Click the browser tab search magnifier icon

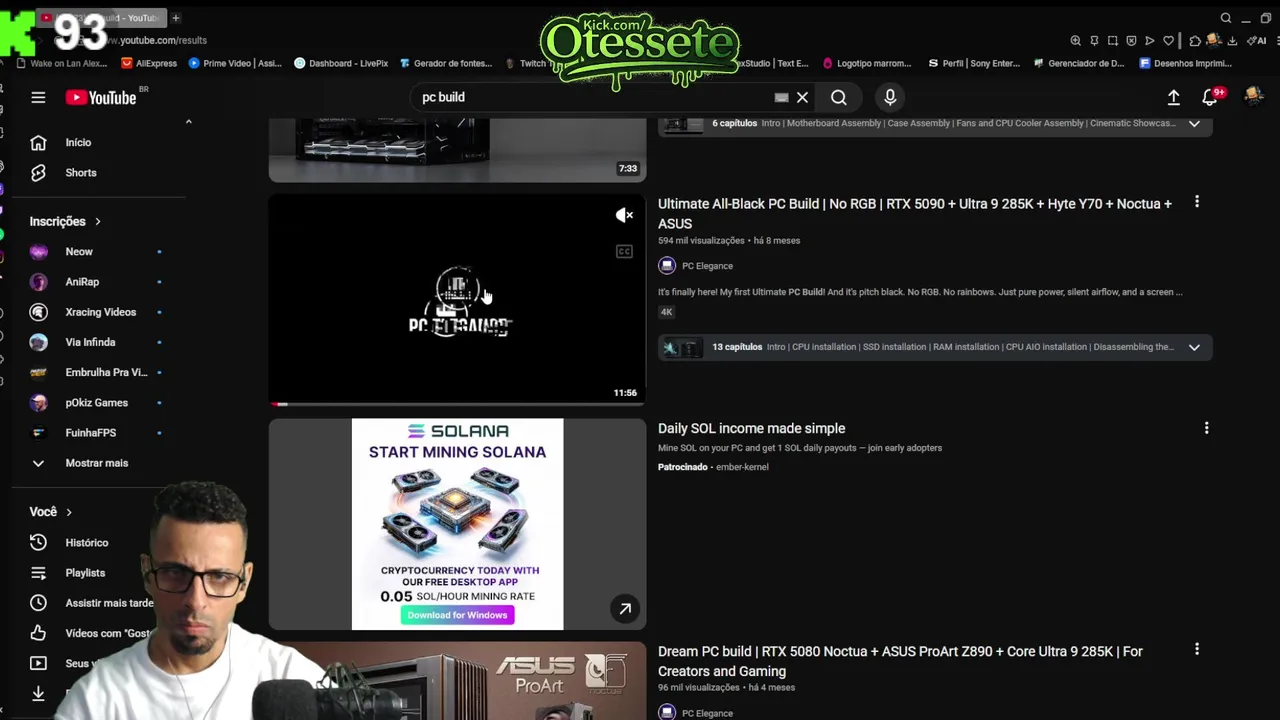click(1226, 18)
